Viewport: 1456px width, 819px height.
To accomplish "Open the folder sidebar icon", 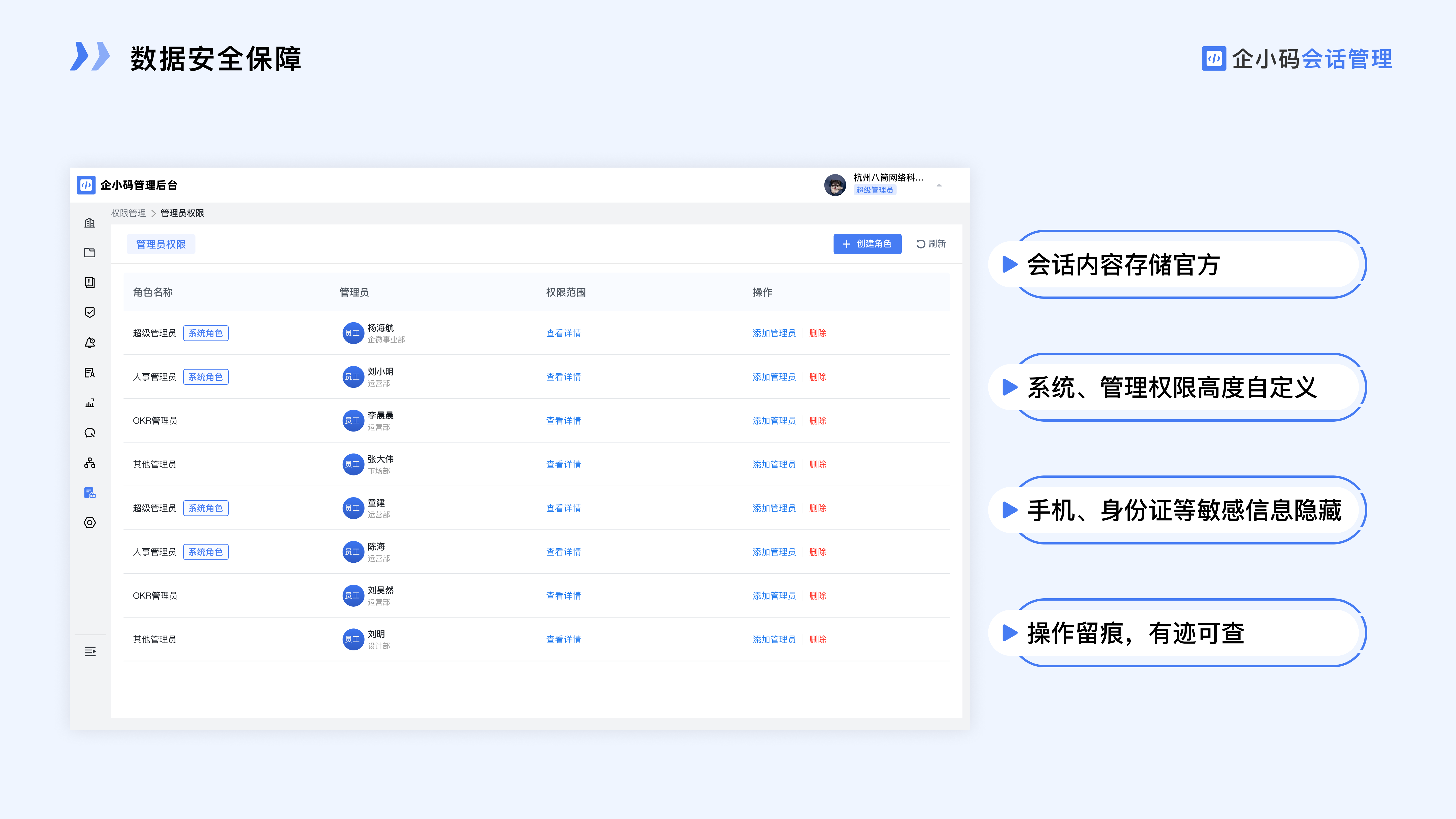I will pyautogui.click(x=90, y=253).
